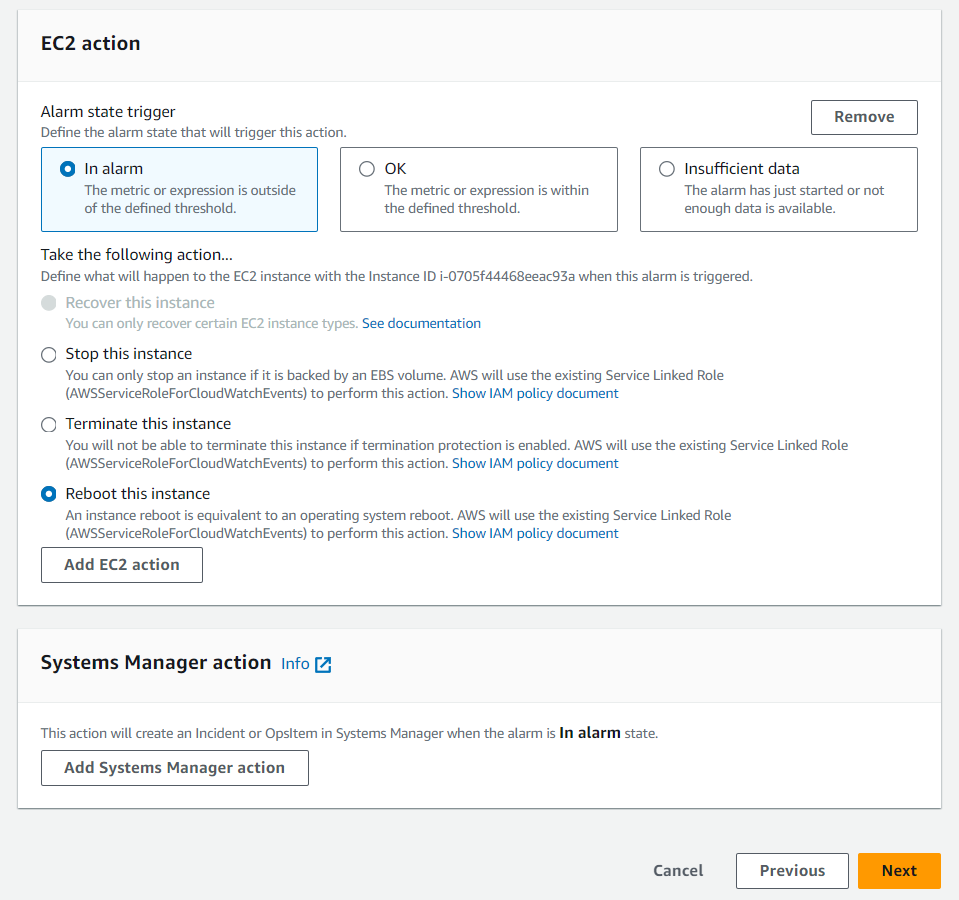
Task: Show IAM policy document for Terminate action
Action: (535, 464)
